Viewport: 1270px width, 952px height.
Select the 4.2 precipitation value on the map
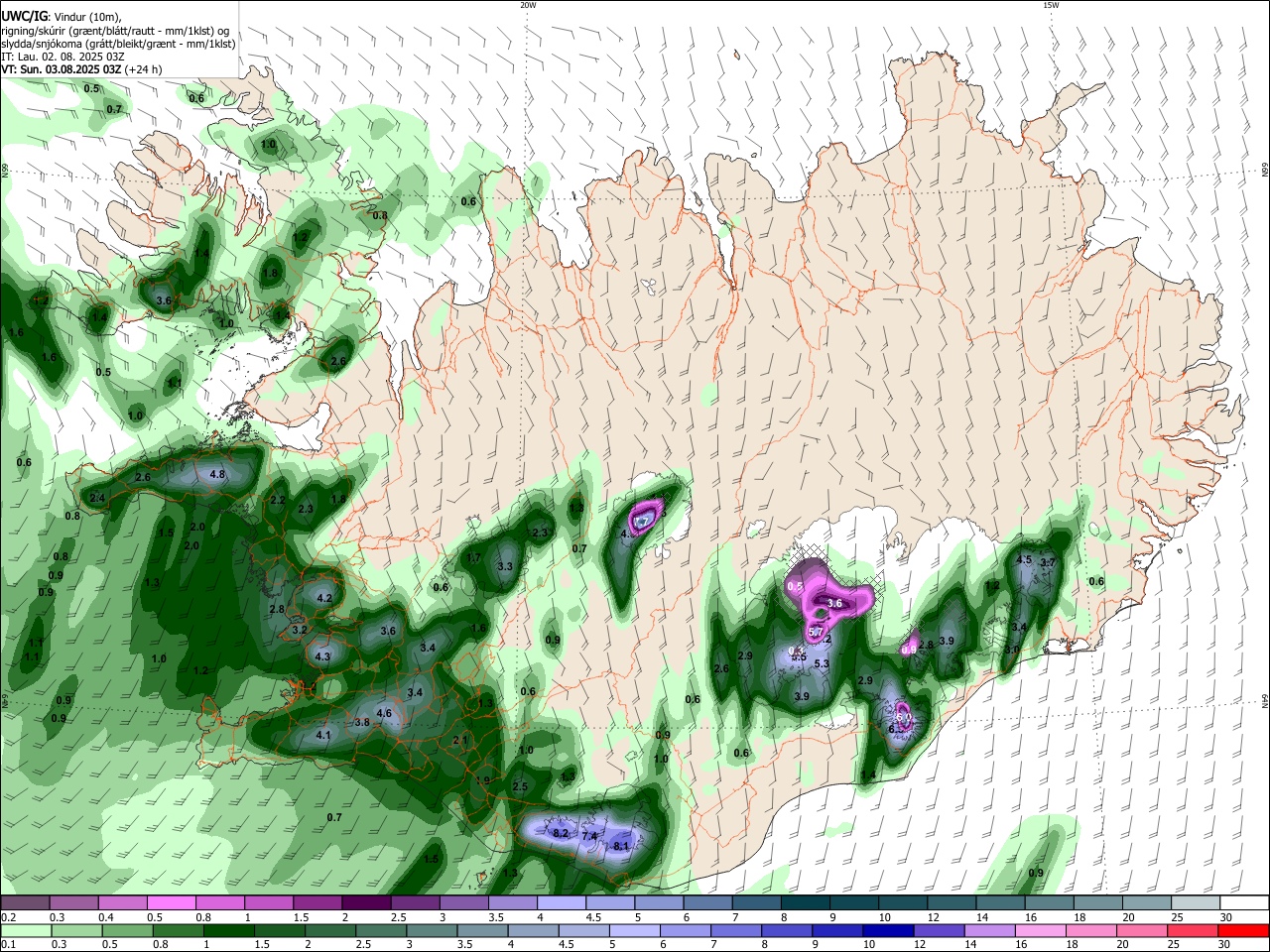pyautogui.click(x=324, y=599)
